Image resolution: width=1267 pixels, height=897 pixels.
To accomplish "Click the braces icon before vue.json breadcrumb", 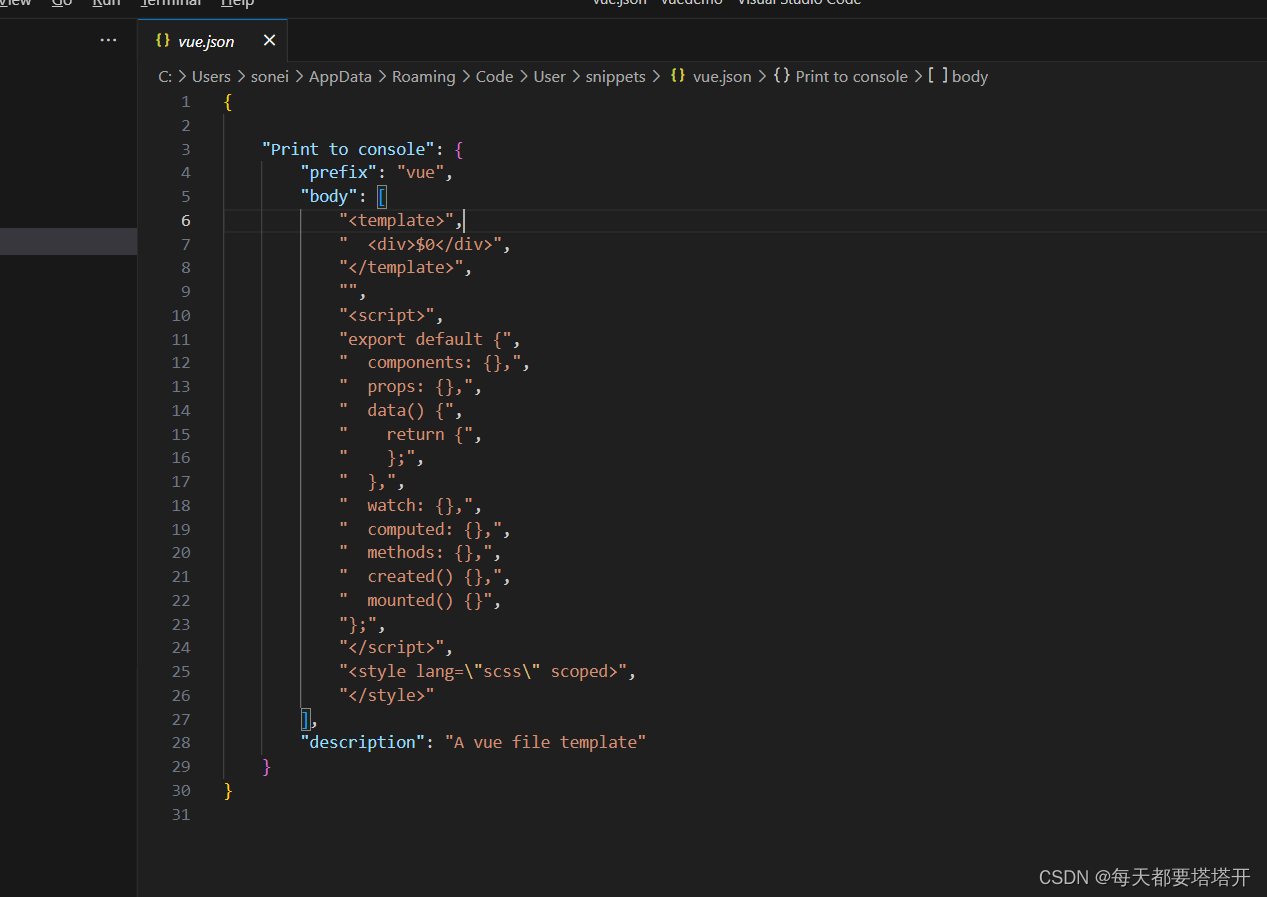I will (677, 76).
